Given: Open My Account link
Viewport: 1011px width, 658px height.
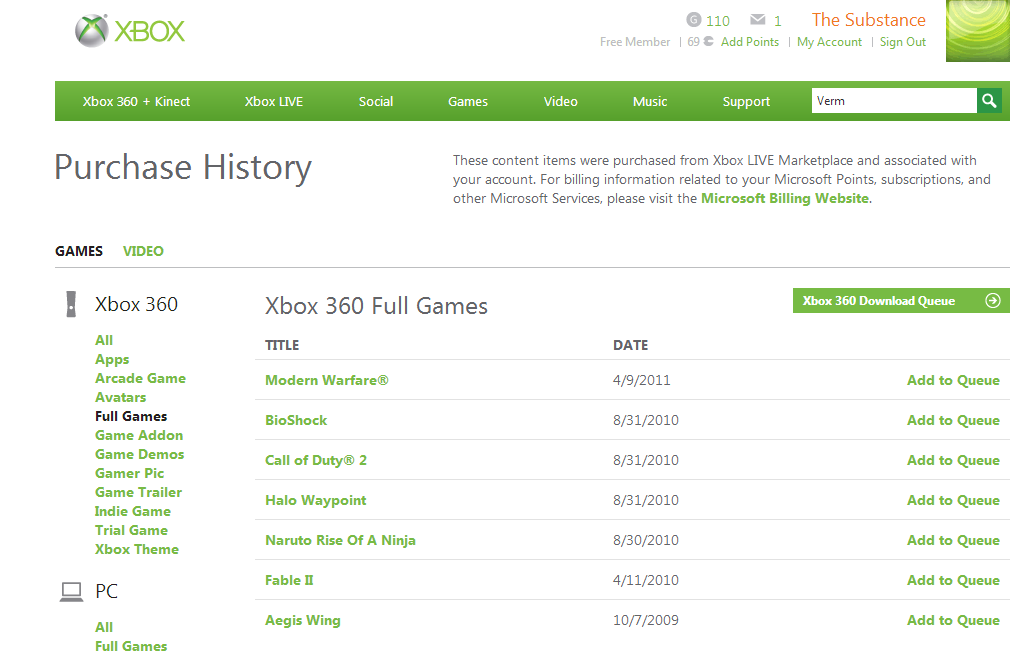Looking at the screenshot, I should click(x=829, y=42).
